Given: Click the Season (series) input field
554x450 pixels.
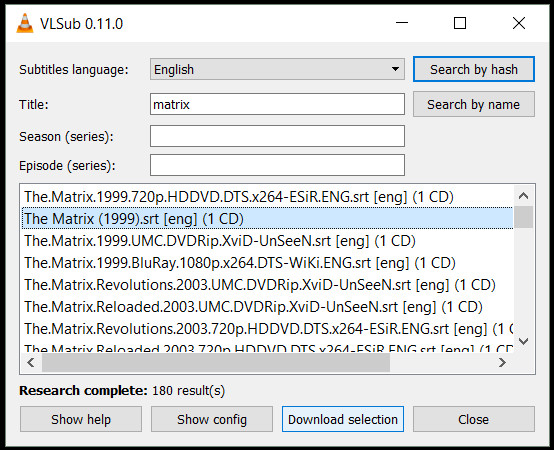Looking at the screenshot, I should (x=277, y=136).
